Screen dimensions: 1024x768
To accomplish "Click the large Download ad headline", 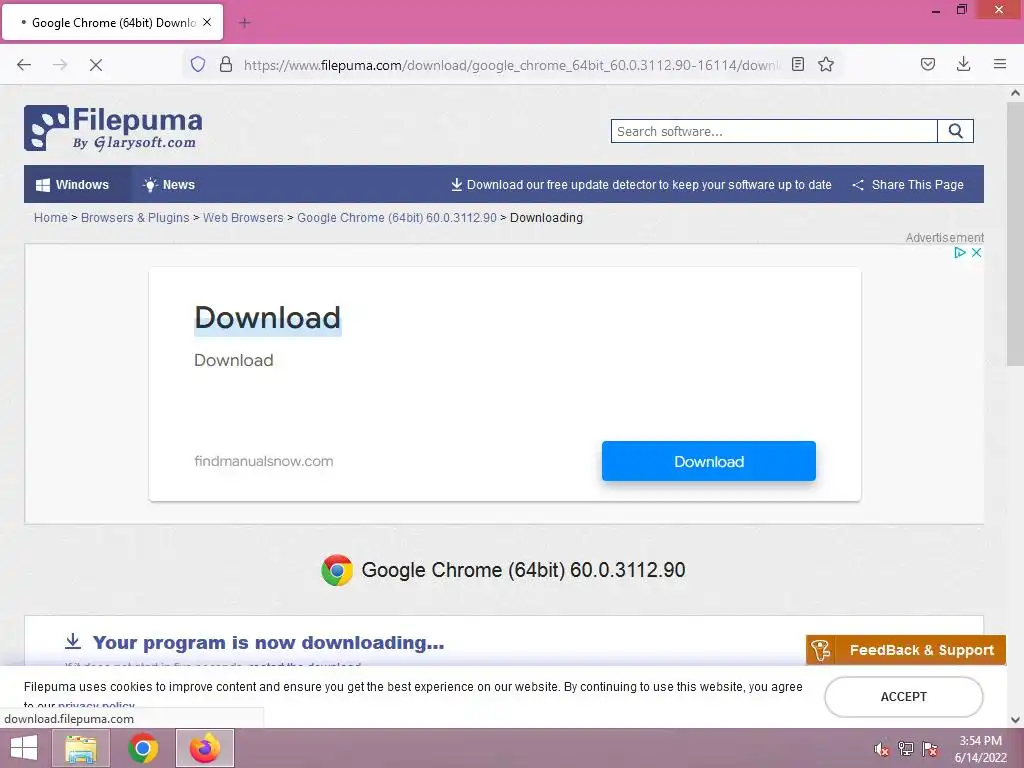I will 268,318.
